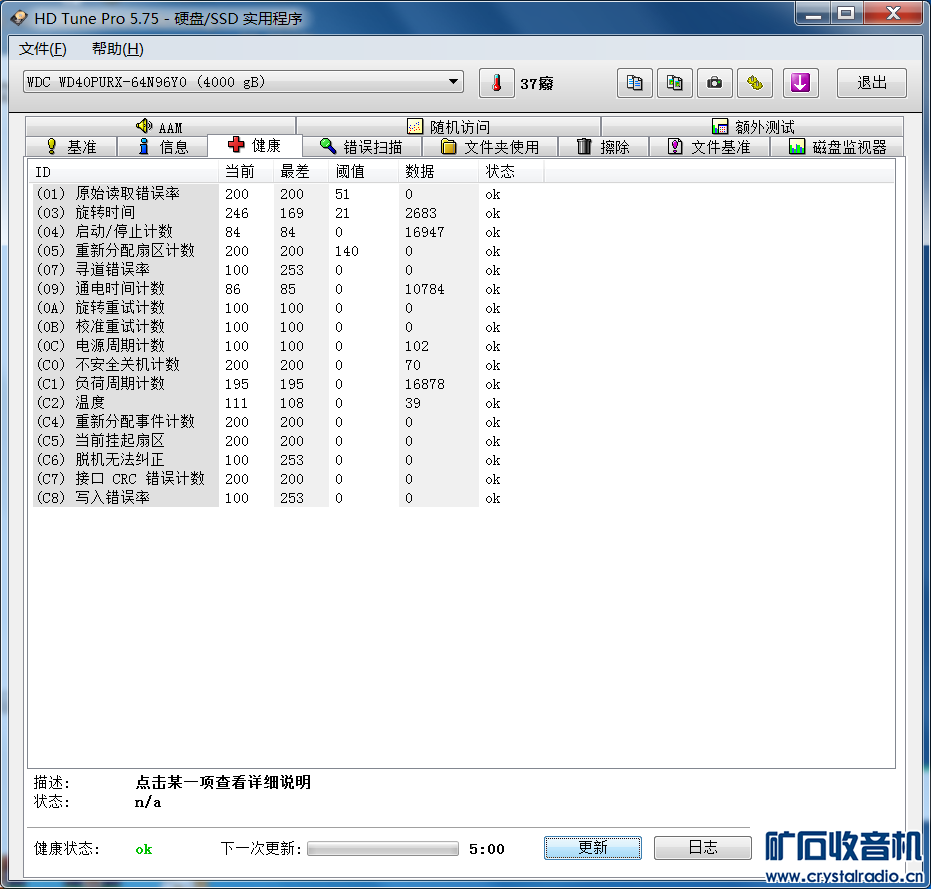Click the data value 16947
Screen dimensions: 931x889
click(425, 232)
